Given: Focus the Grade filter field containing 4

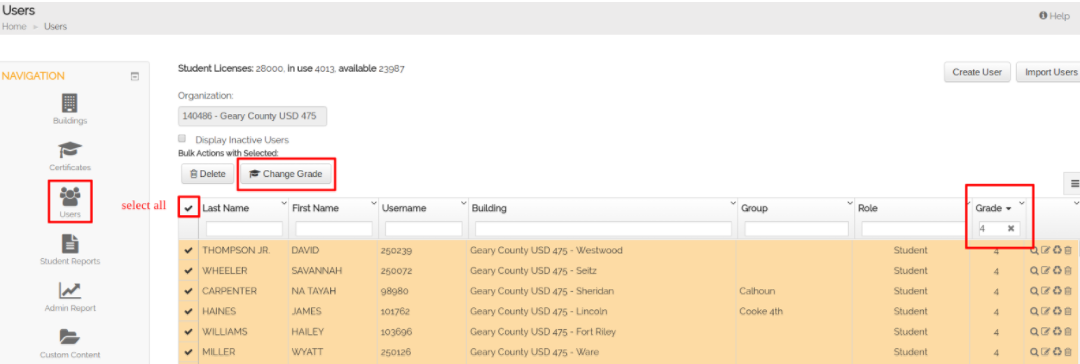Looking at the screenshot, I should [x=999, y=229].
